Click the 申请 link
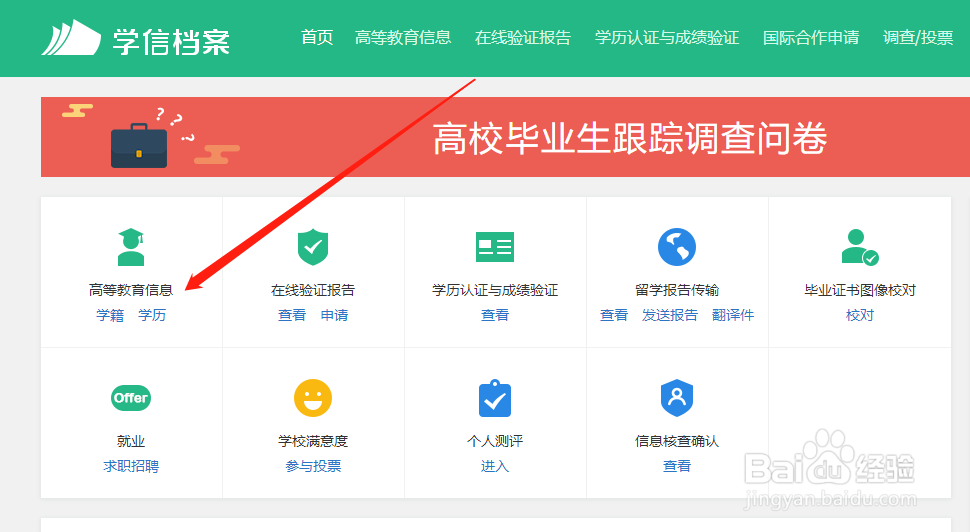 click(x=335, y=315)
